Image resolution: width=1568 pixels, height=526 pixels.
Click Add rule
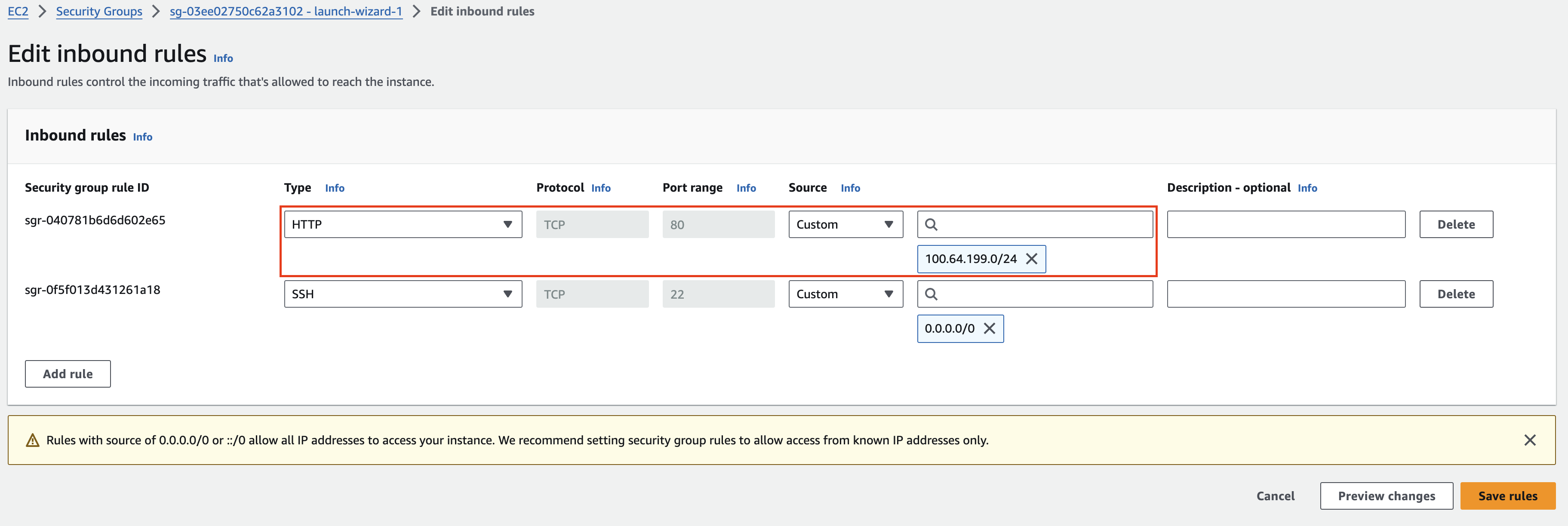coord(67,373)
